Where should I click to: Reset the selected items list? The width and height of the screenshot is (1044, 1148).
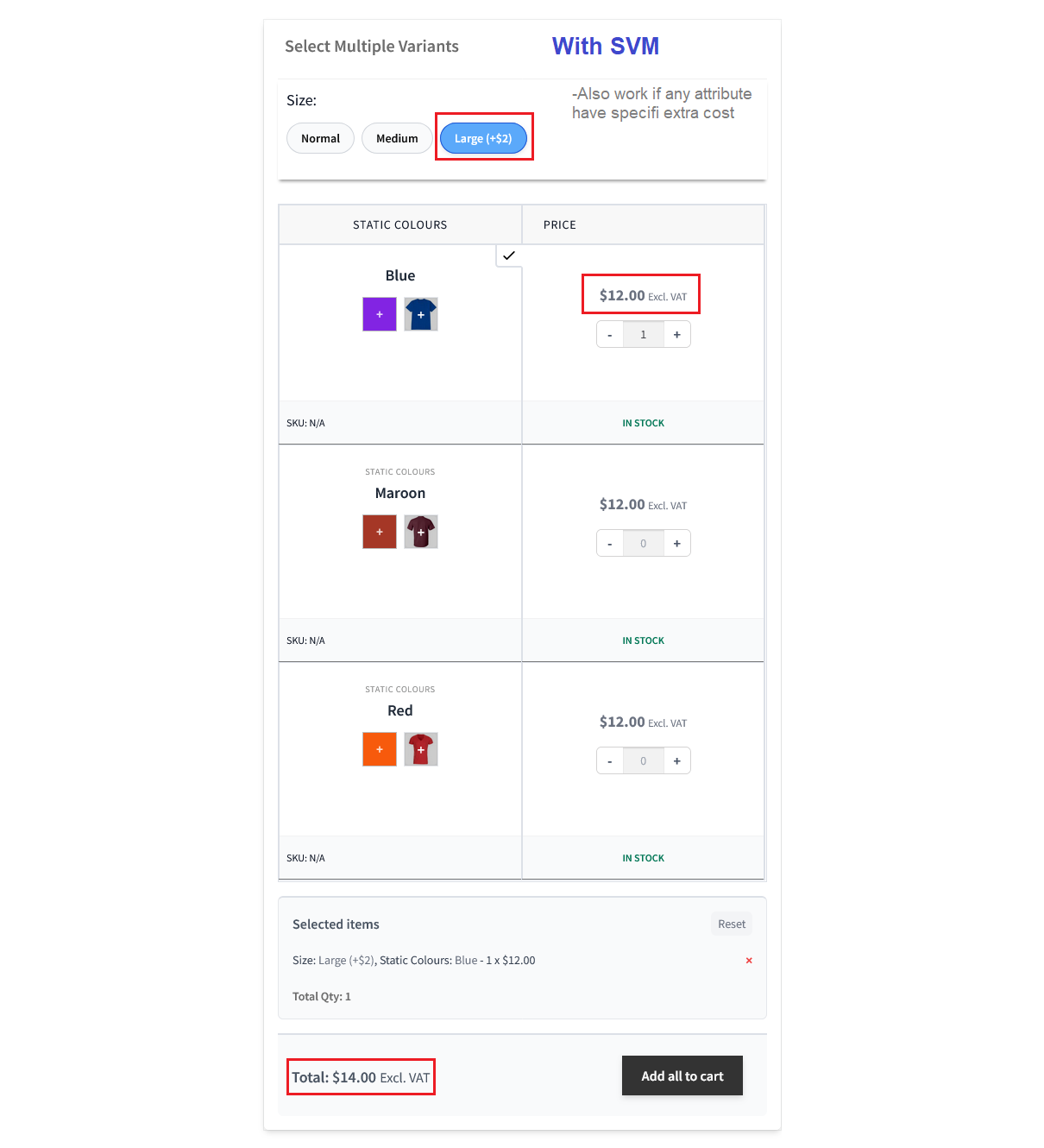click(x=732, y=924)
